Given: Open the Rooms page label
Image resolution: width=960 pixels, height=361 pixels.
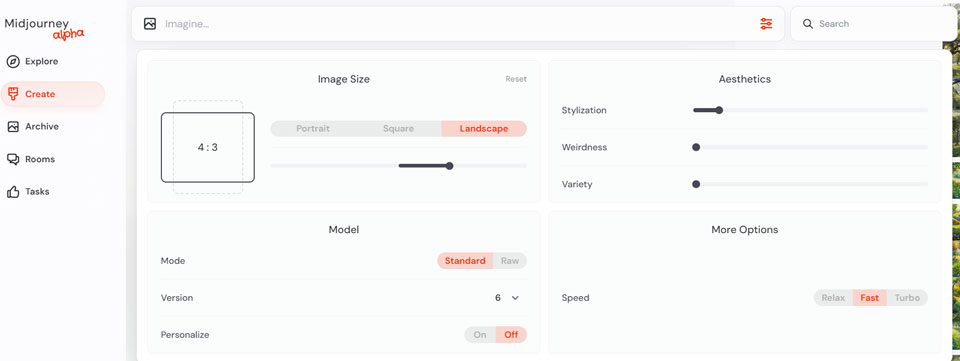Looking at the screenshot, I should click(40, 159).
